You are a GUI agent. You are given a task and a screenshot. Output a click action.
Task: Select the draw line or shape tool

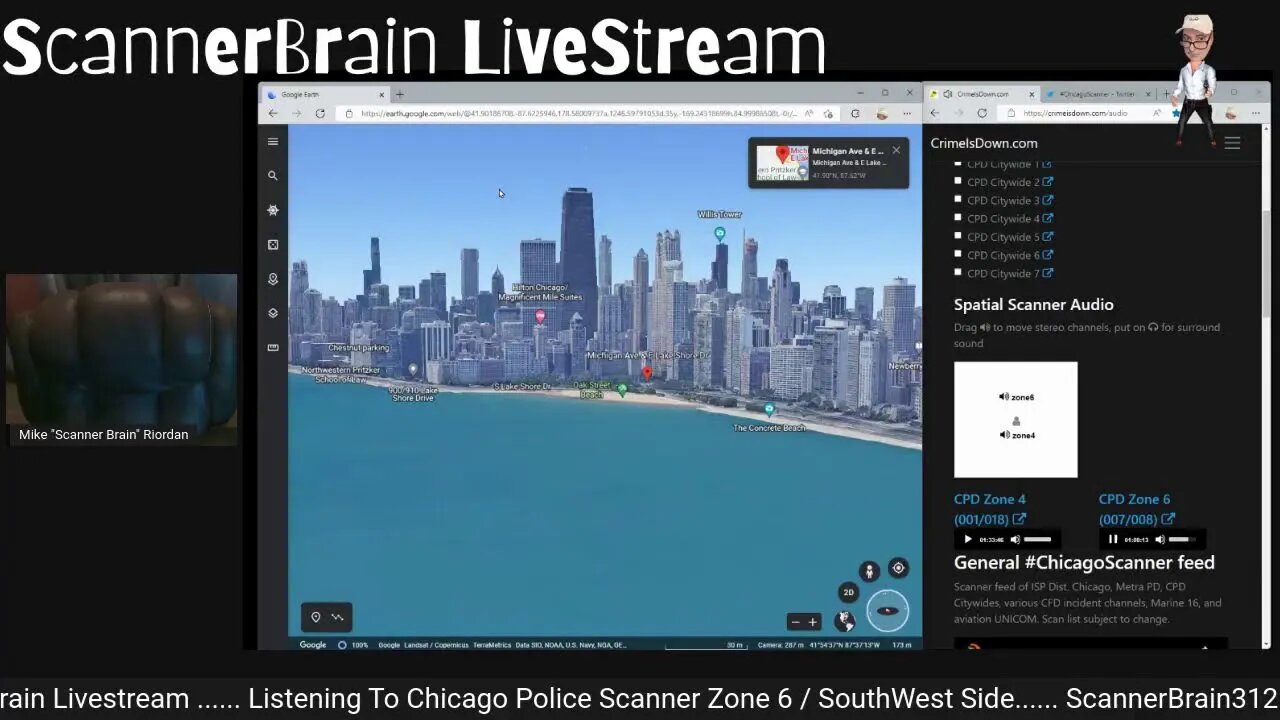(337, 617)
